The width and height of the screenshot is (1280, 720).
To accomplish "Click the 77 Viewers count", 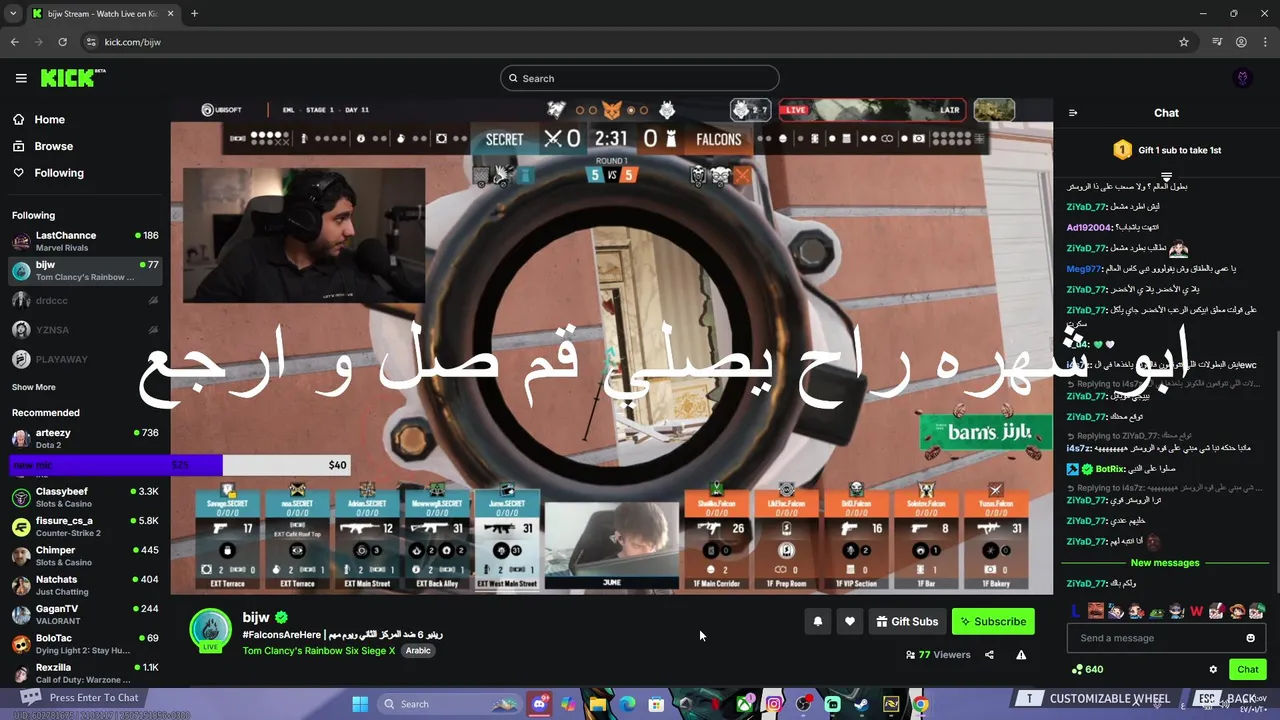I will pos(938,655).
